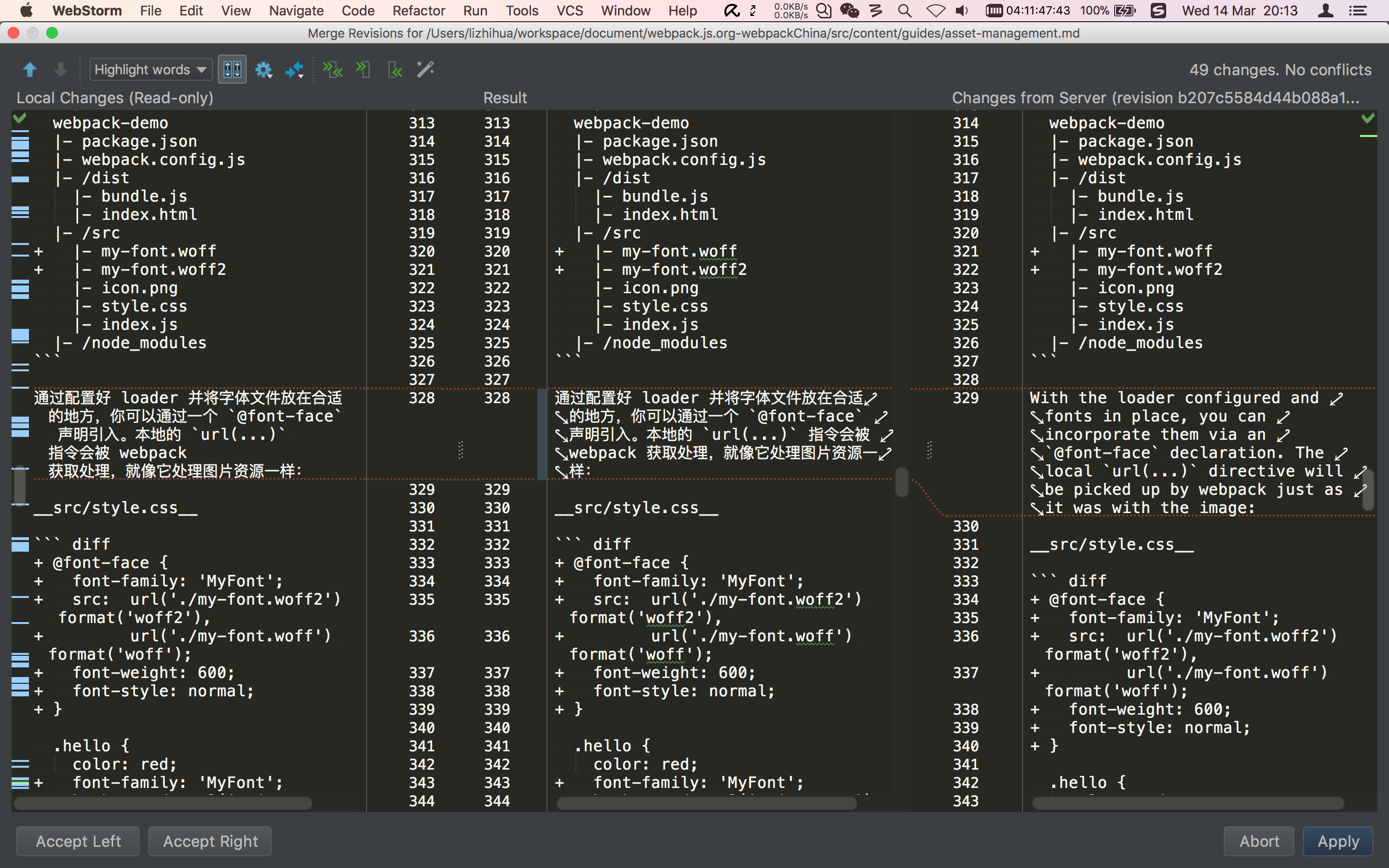Expand the collapsed lines marker in Result pane
Screen dimensions: 1389x868
459,451
